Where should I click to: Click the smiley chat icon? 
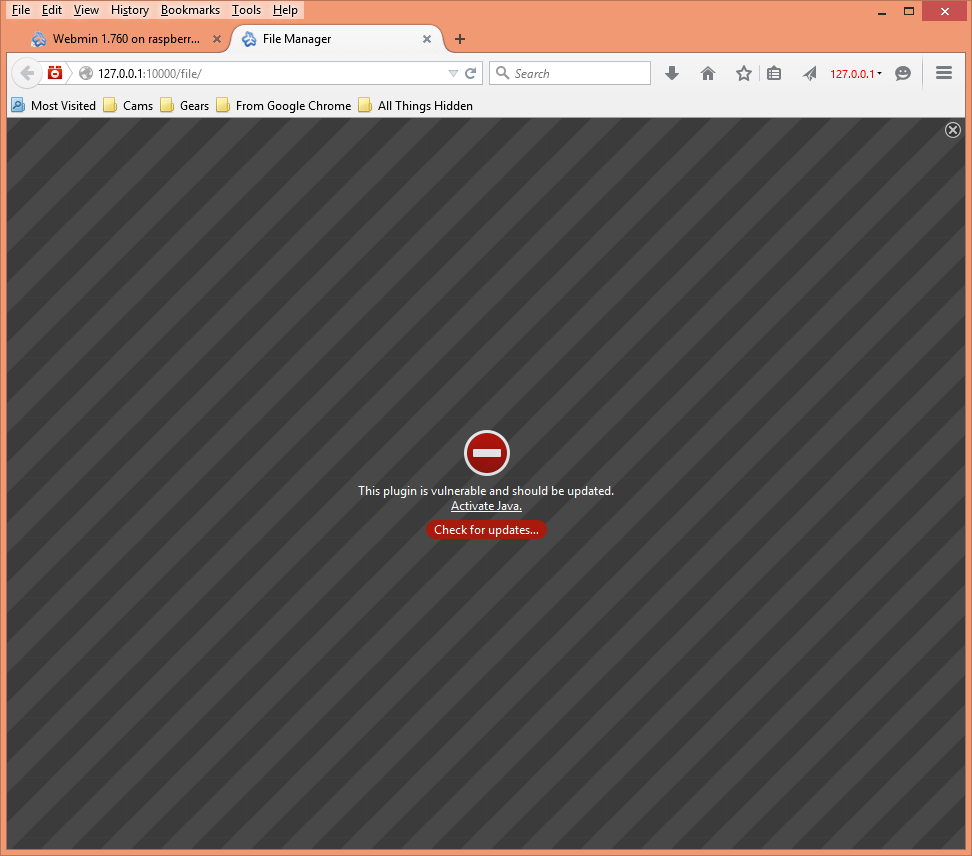[x=903, y=74]
